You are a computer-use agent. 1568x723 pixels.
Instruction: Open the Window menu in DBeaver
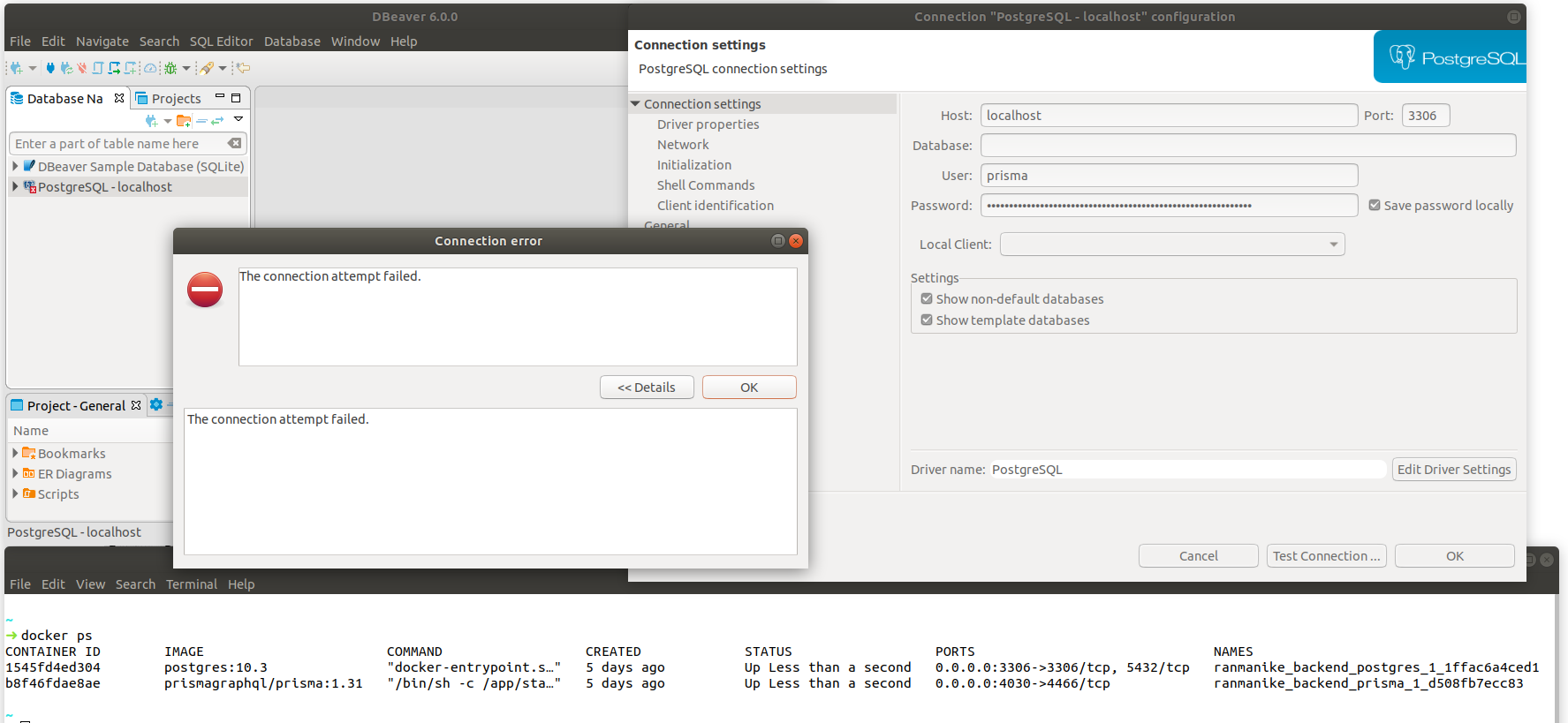click(355, 41)
